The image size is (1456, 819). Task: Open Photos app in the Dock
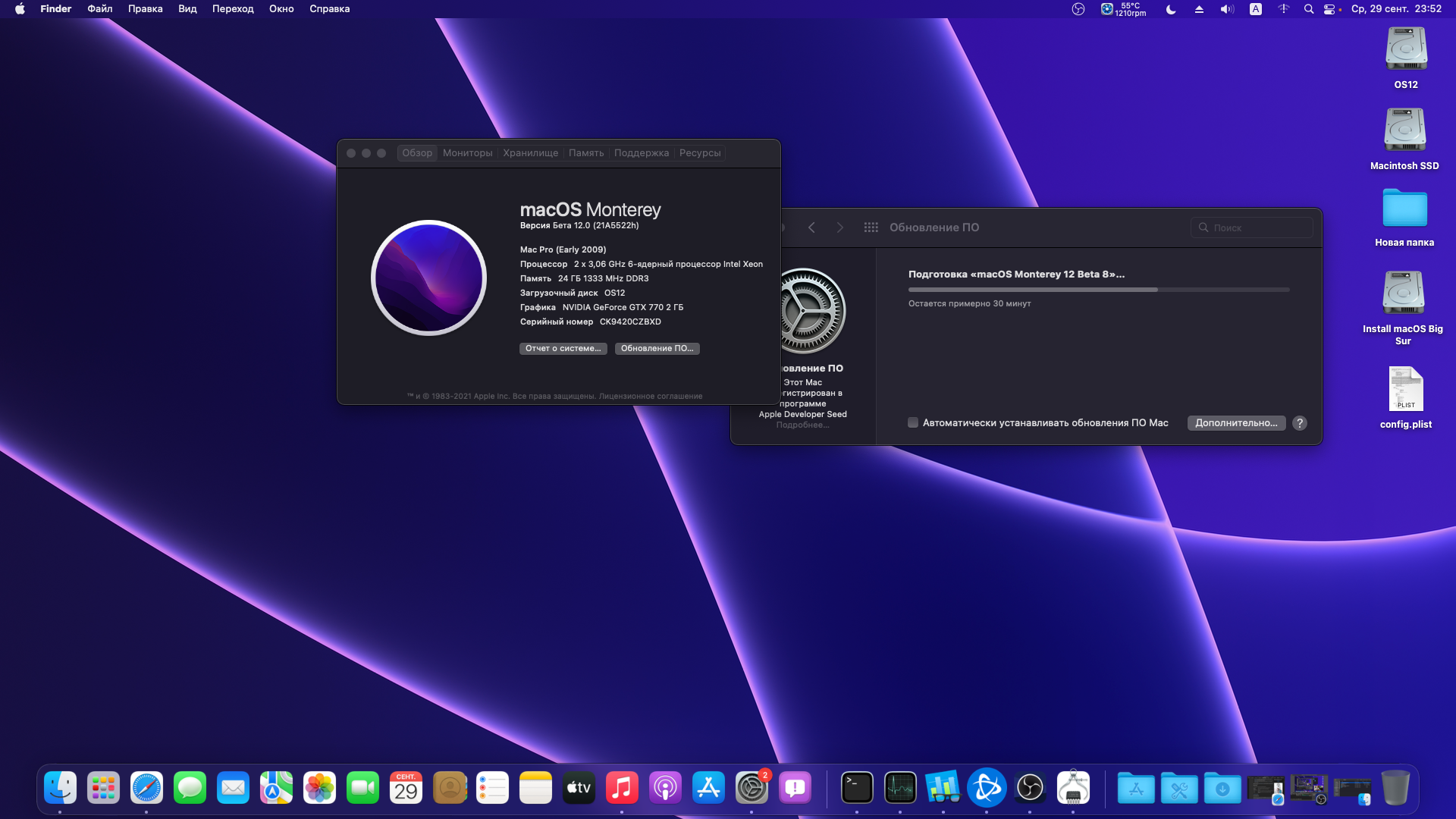click(x=319, y=788)
